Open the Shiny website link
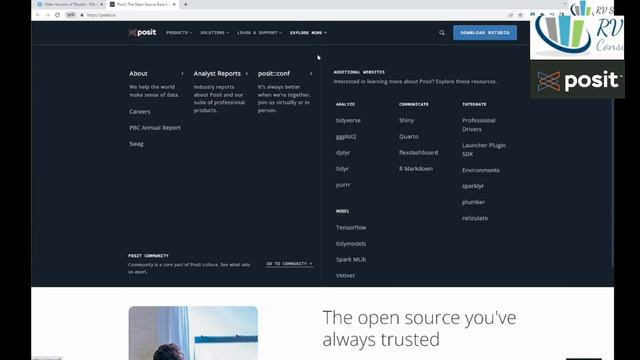640x360 pixels. [x=407, y=120]
